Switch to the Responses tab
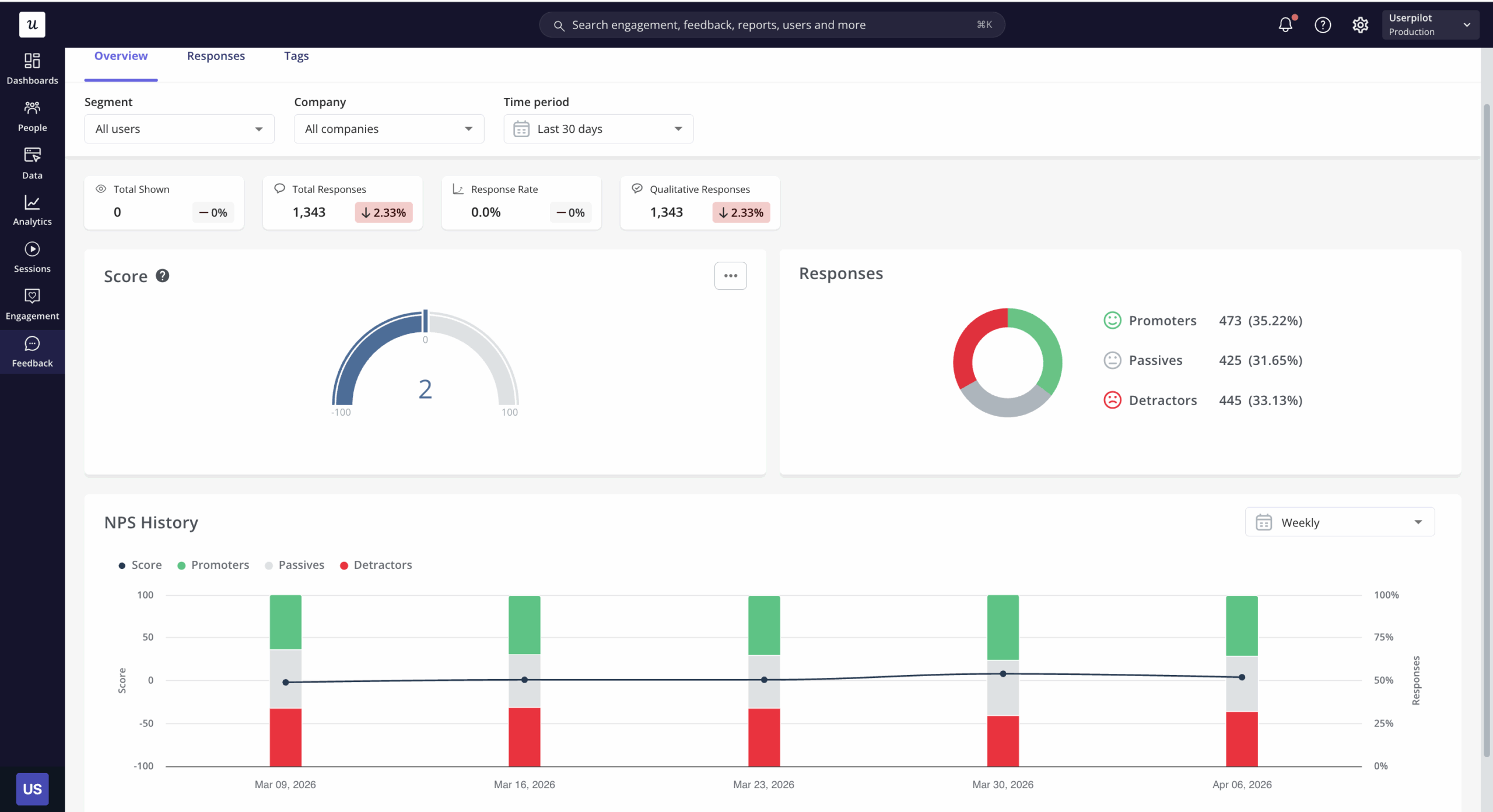The image size is (1493, 812). tap(216, 56)
